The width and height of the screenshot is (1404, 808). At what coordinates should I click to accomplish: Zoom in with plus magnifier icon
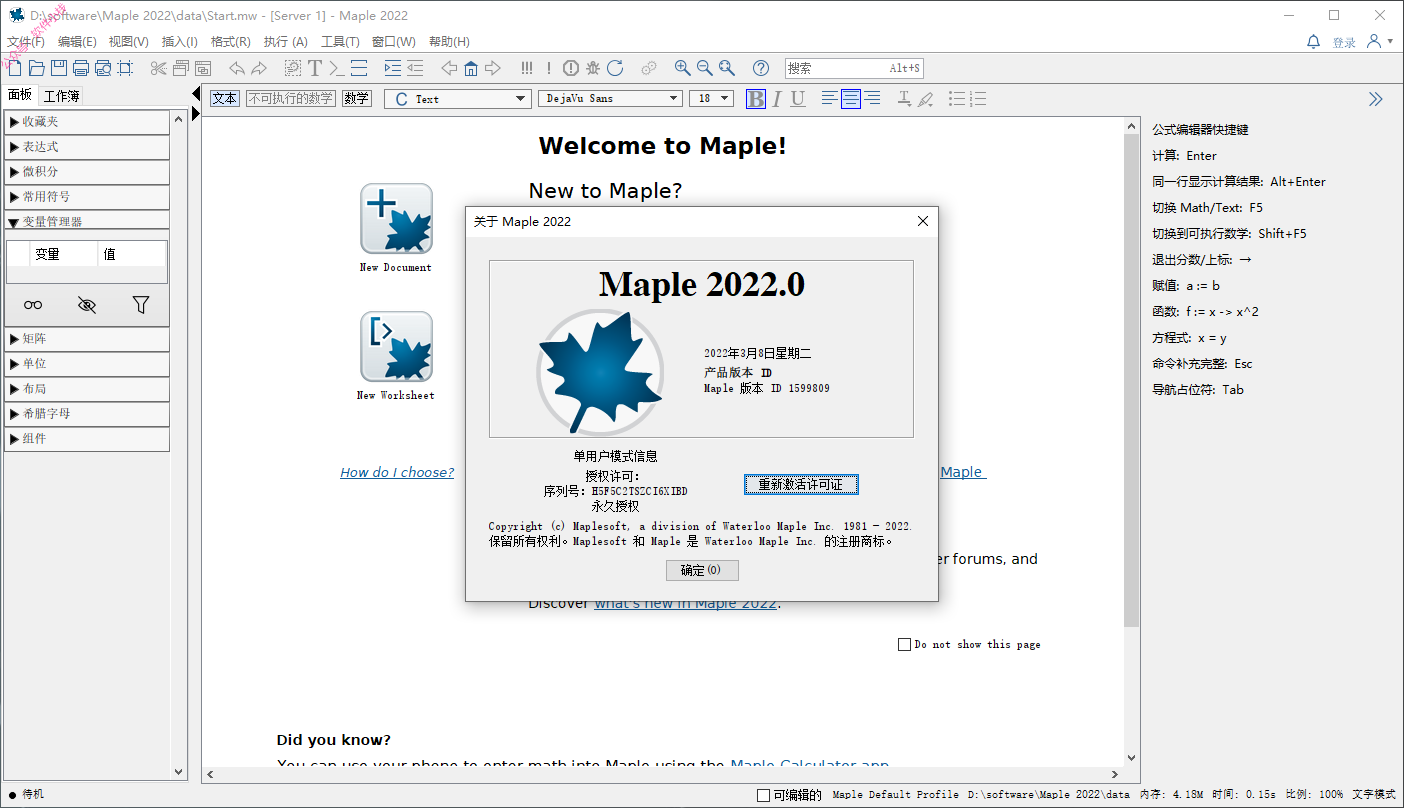click(683, 68)
